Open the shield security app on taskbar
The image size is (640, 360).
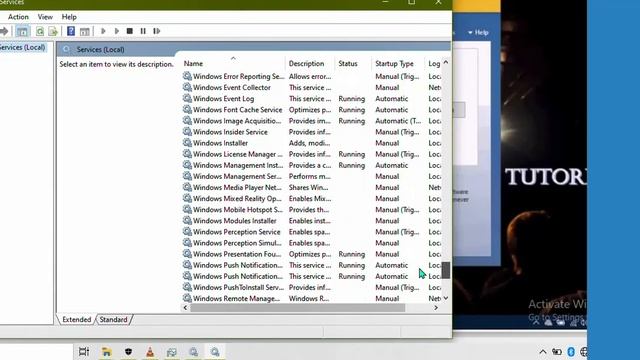tap(129, 351)
